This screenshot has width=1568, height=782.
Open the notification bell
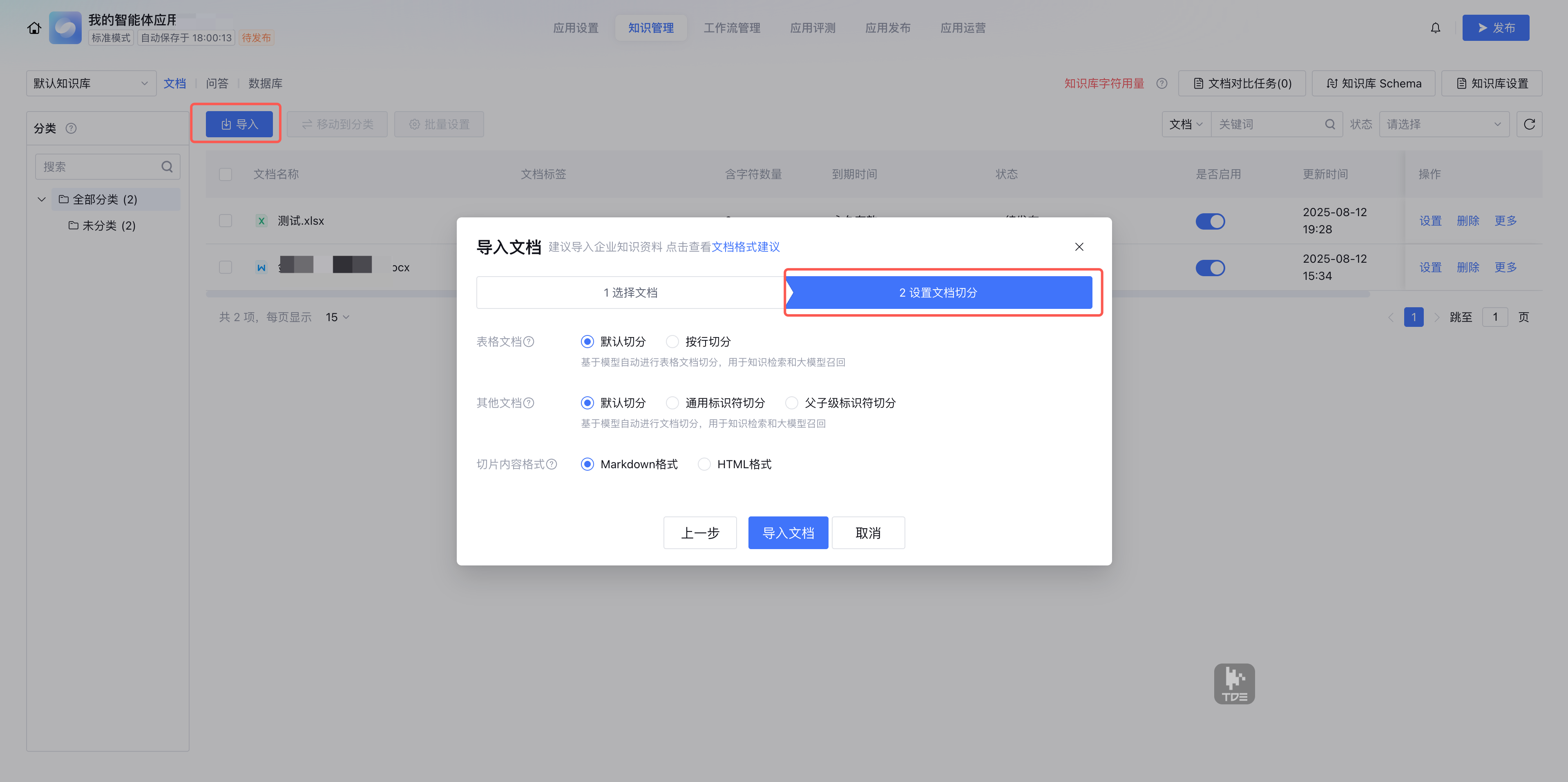point(1435,28)
